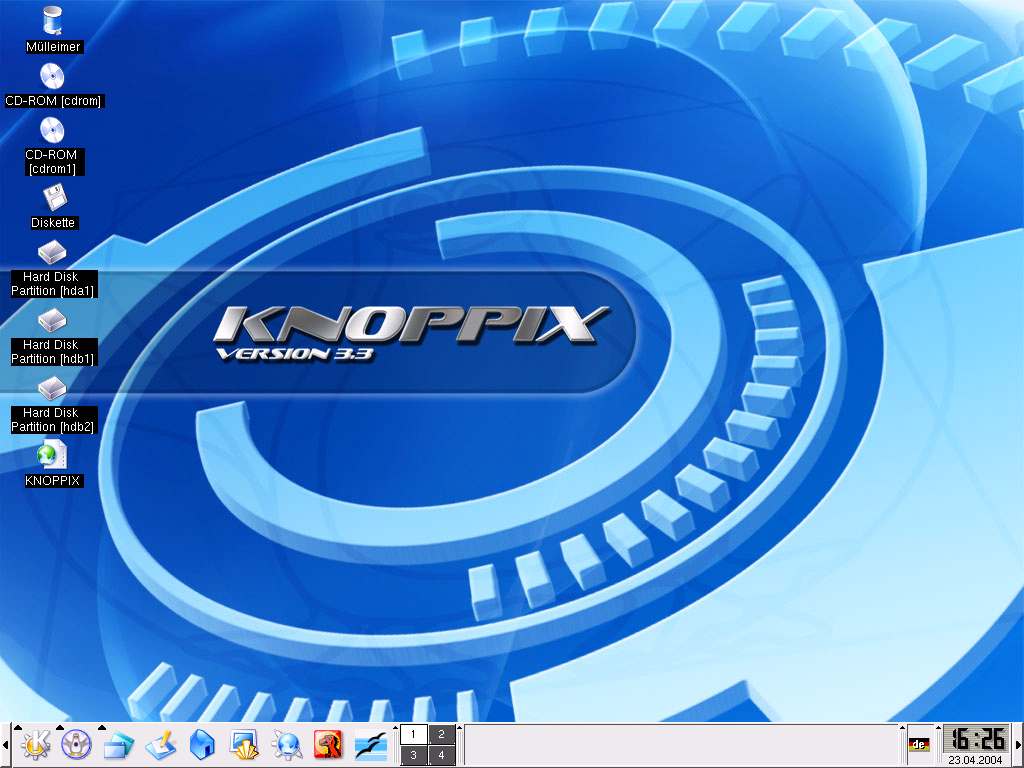1024x768 pixels.
Task: Switch to virtual desktop 2
Action: point(441,734)
